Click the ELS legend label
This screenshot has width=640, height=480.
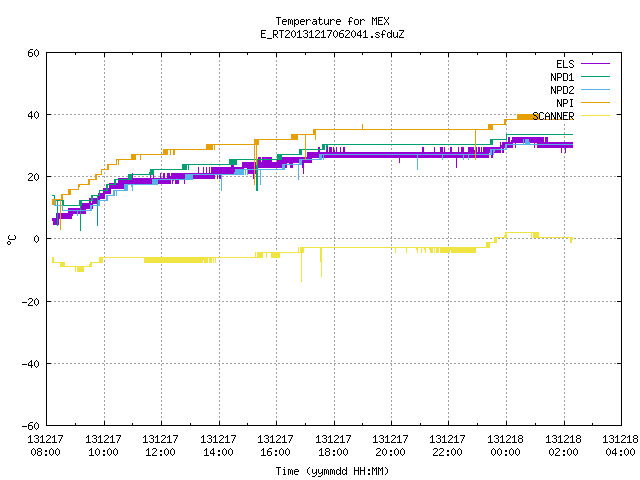(565, 64)
